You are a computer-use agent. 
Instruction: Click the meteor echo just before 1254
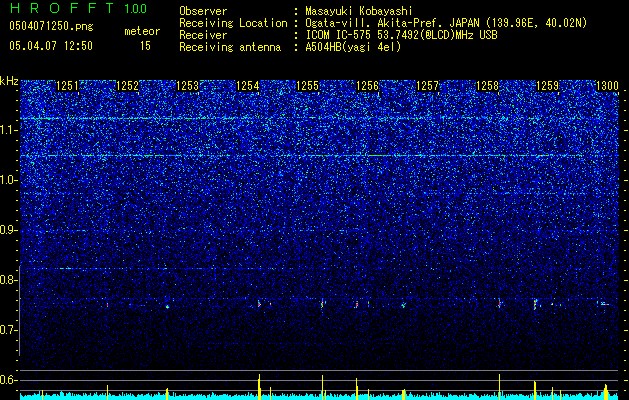(259, 304)
